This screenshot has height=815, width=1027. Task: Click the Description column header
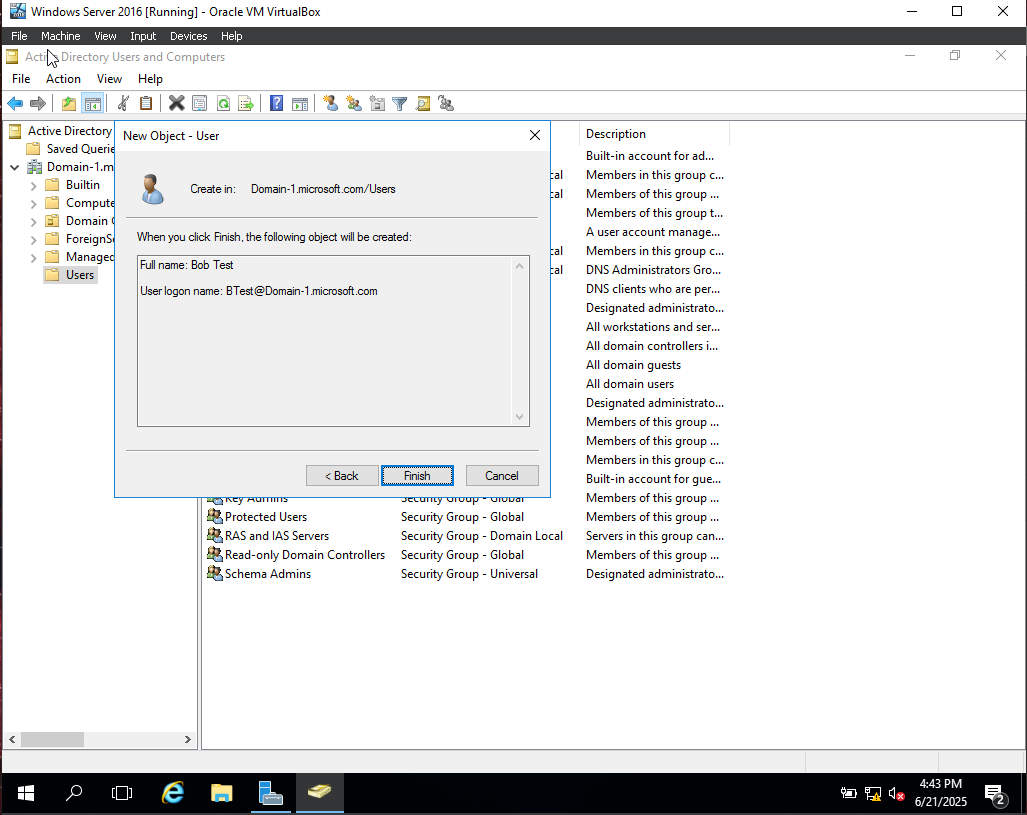(654, 134)
